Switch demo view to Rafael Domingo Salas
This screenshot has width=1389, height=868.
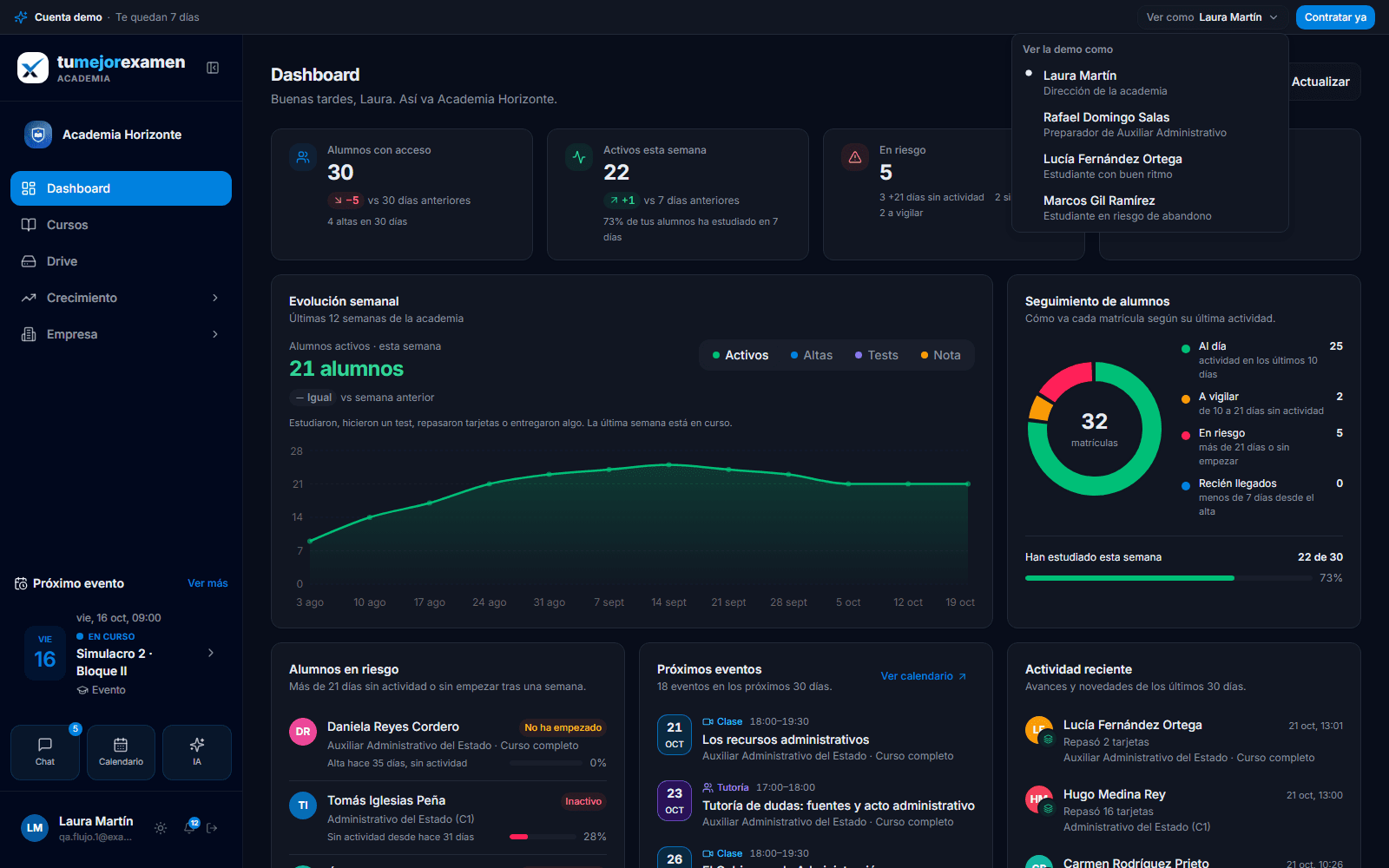coord(1149,124)
